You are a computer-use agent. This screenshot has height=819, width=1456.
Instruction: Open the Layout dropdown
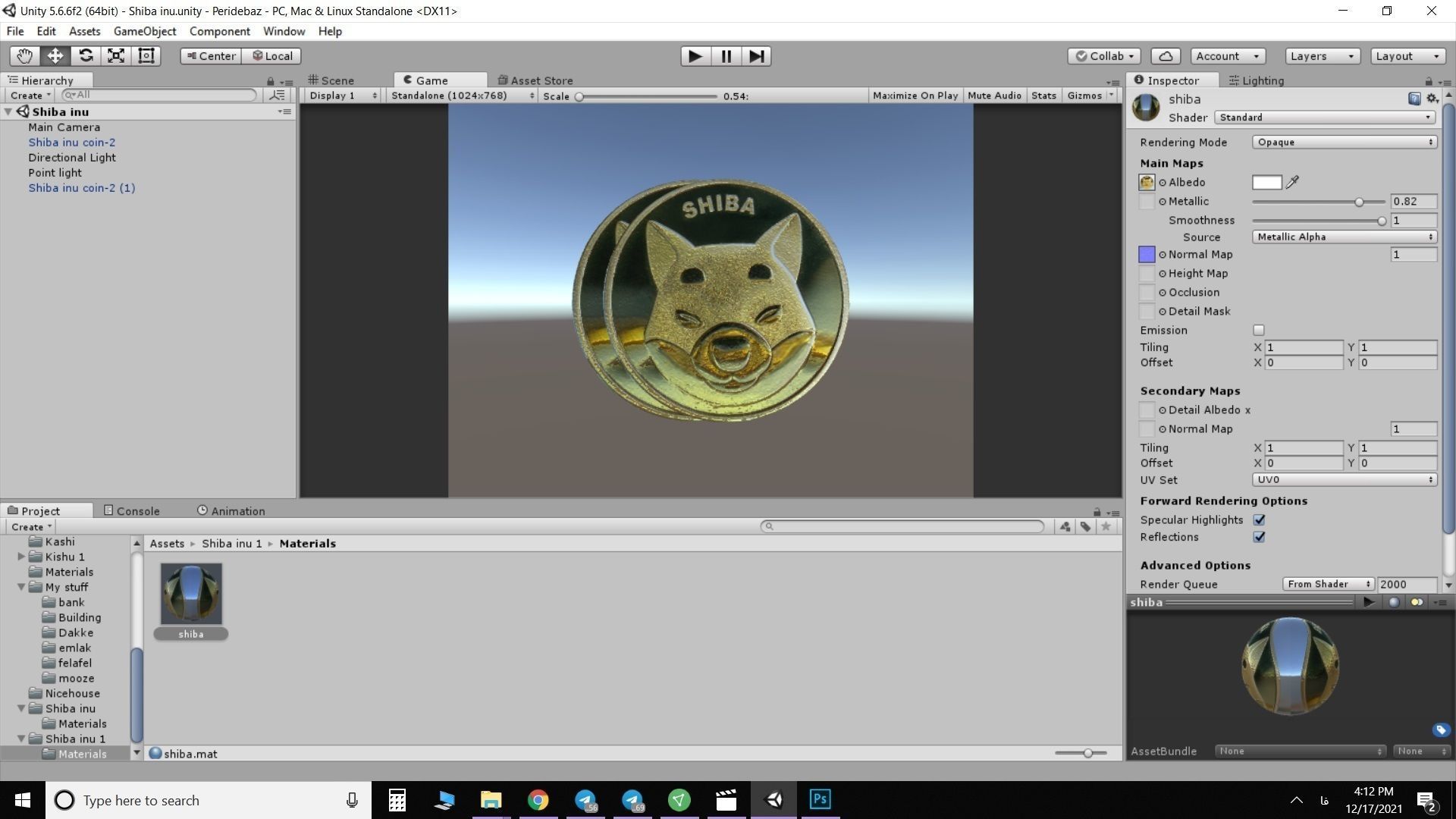1407,56
